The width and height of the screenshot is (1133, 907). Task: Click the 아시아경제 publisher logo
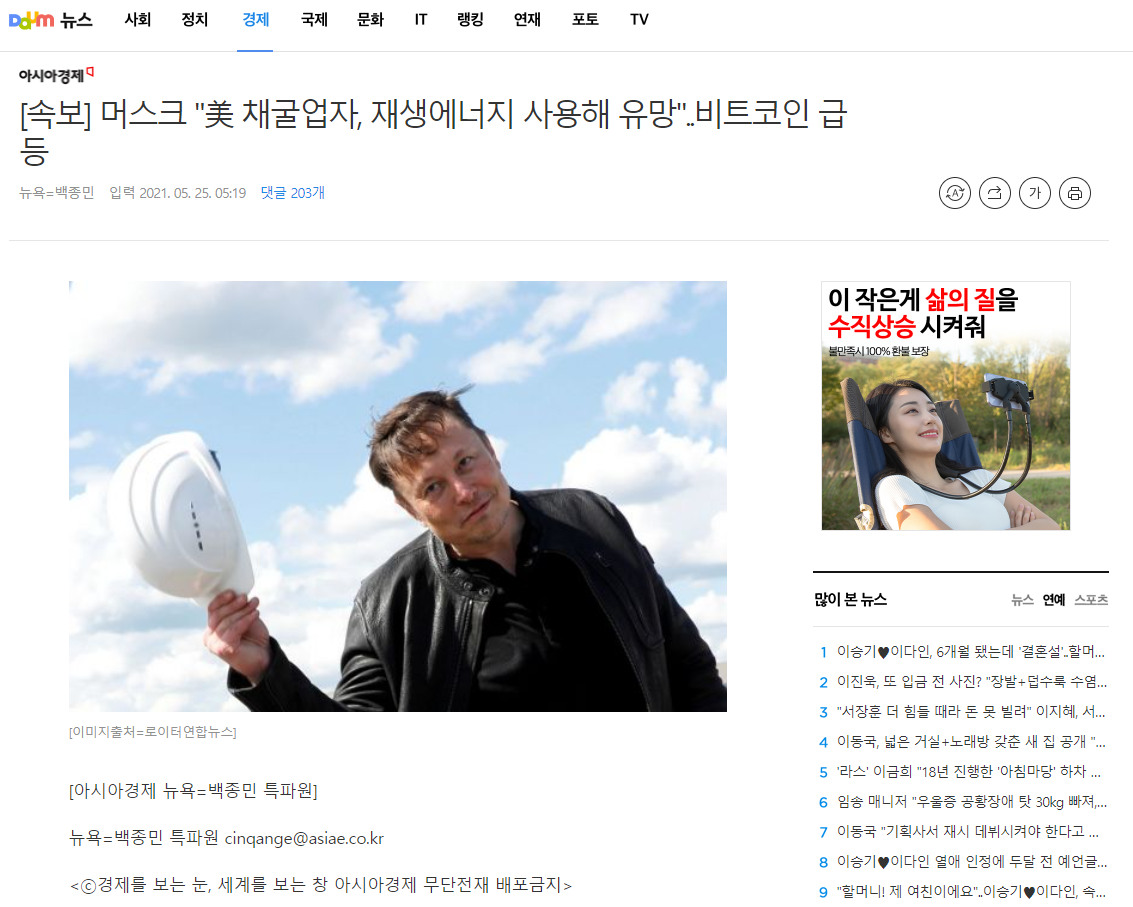click(x=56, y=74)
